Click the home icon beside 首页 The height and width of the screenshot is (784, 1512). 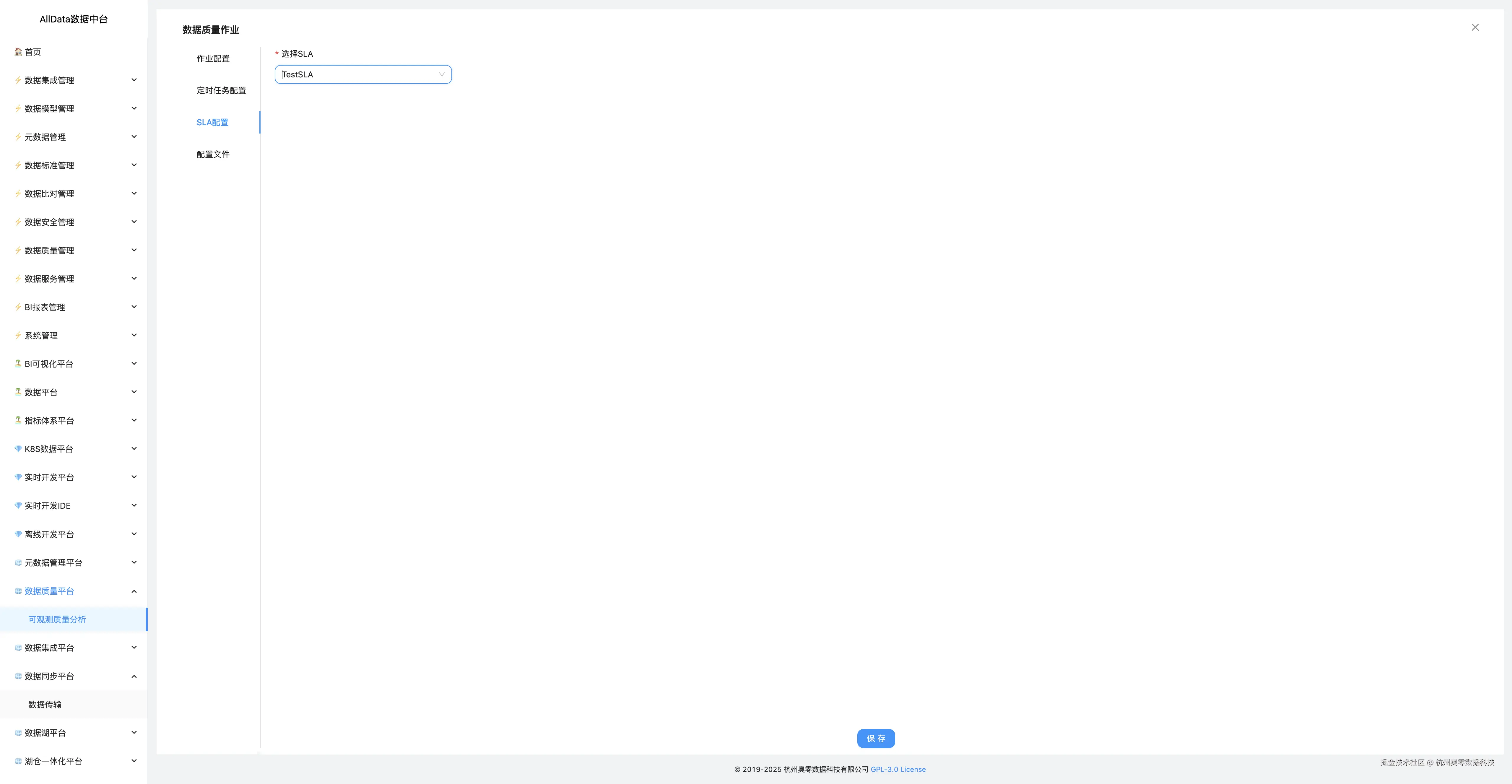coord(18,52)
